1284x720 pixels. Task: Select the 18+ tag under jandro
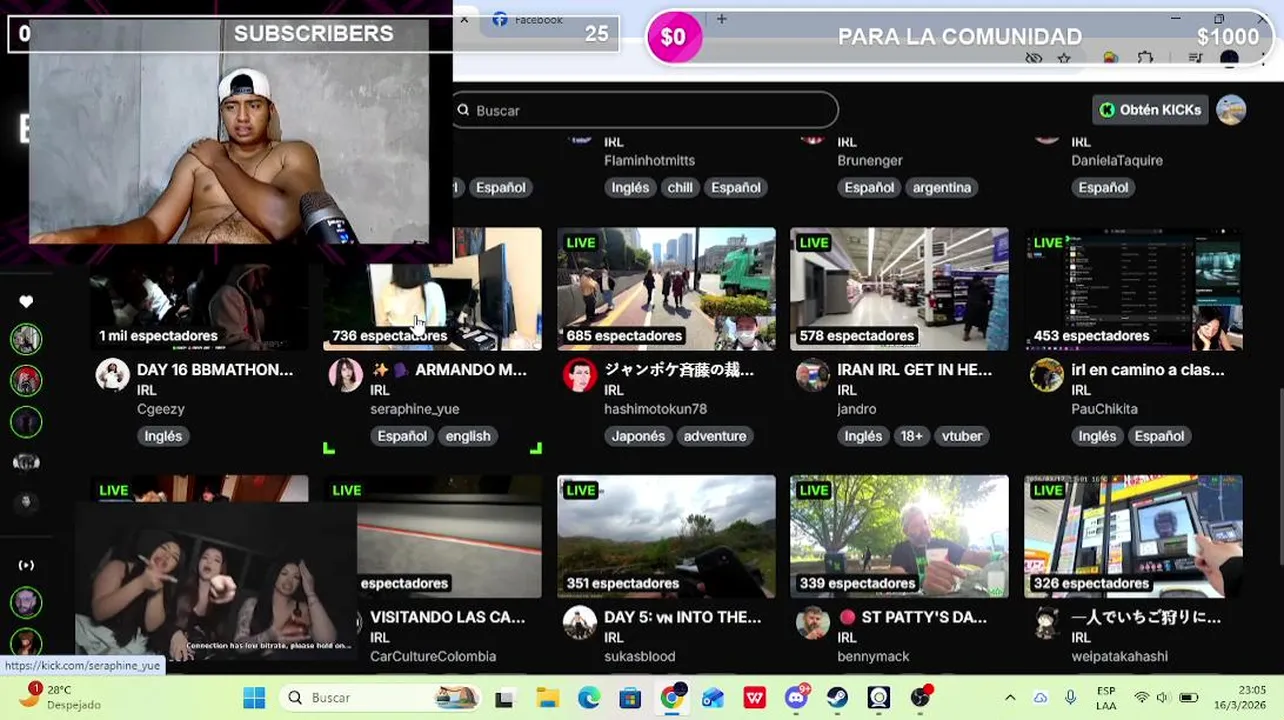(912, 436)
